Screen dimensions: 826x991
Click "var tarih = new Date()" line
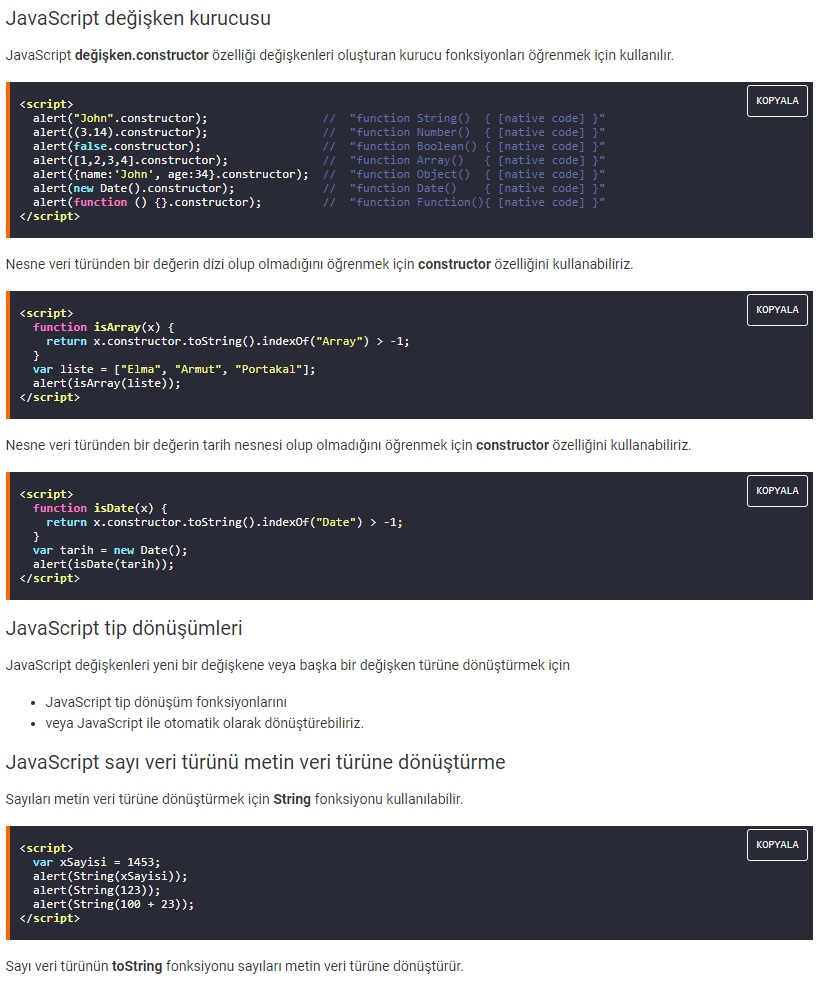110,550
